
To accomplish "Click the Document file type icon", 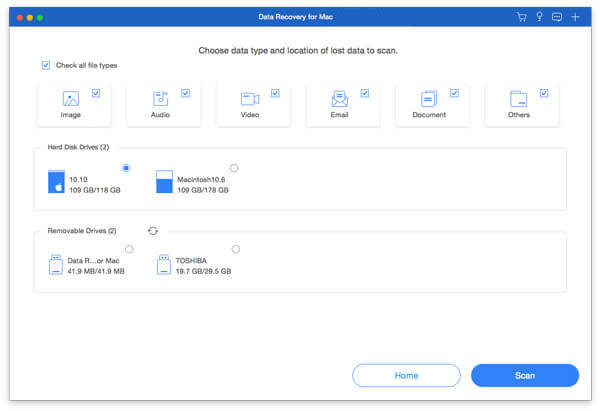I will [x=429, y=98].
